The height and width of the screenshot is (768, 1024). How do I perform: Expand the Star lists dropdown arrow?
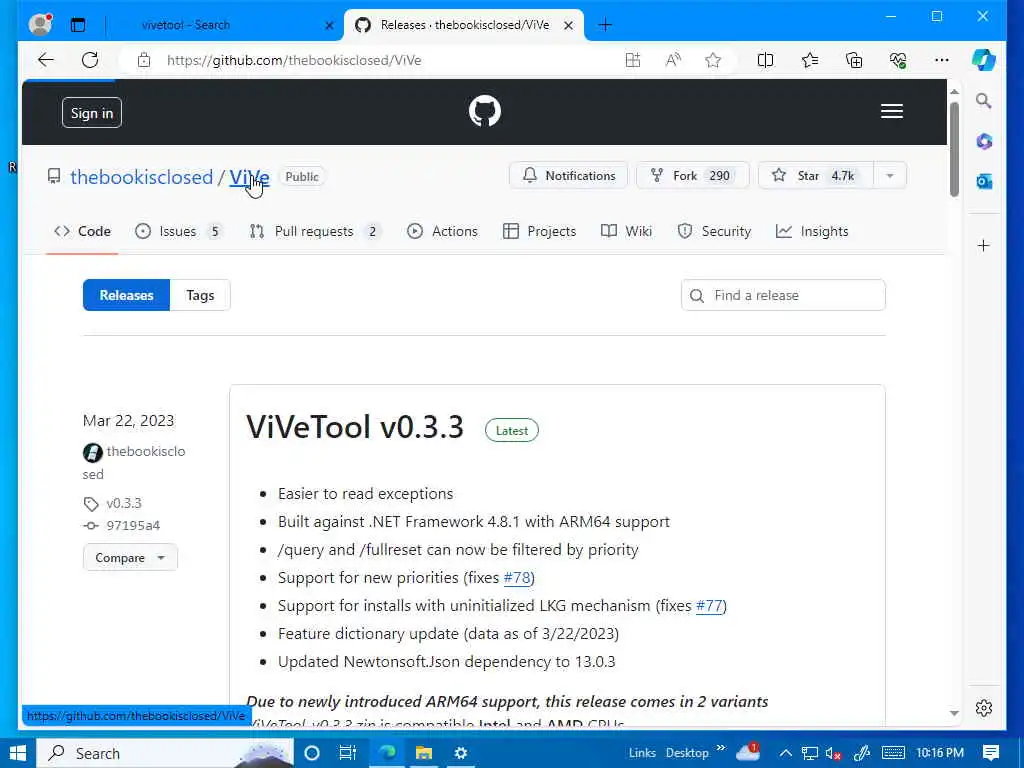click(x=889, y=176)
